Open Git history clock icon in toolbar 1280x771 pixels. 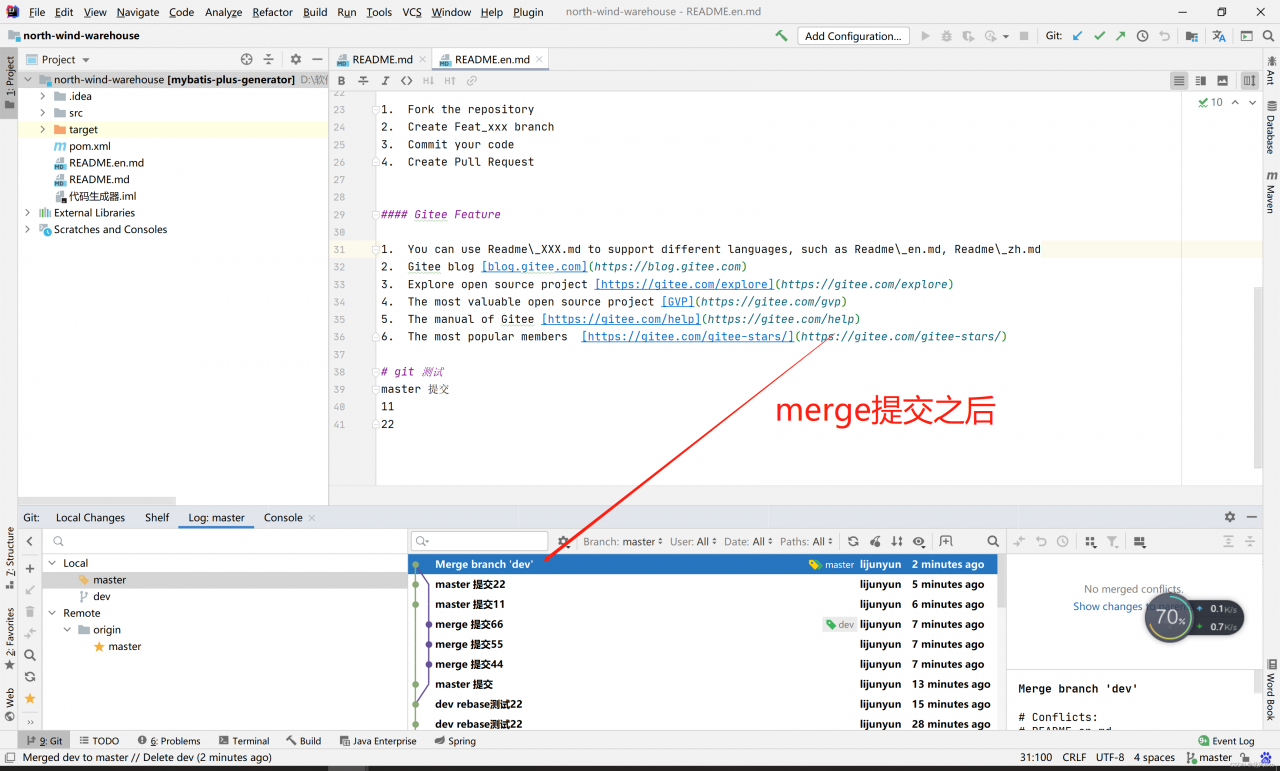[1142, 36]
